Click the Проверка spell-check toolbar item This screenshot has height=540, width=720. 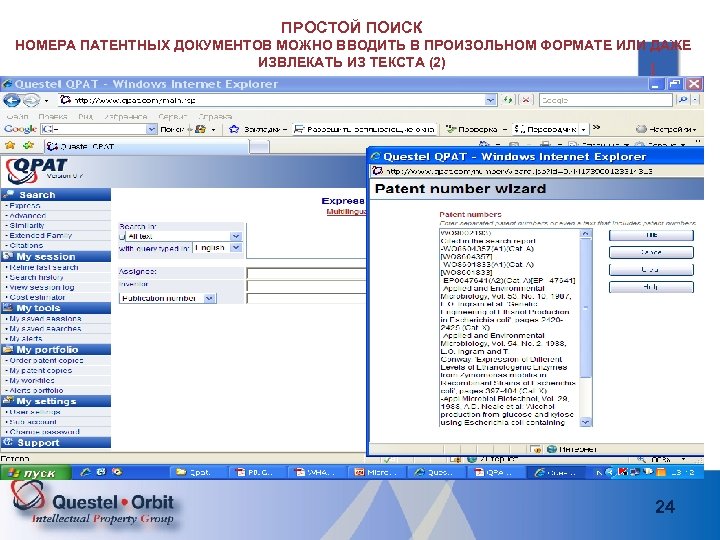click(x=472, y=129)
